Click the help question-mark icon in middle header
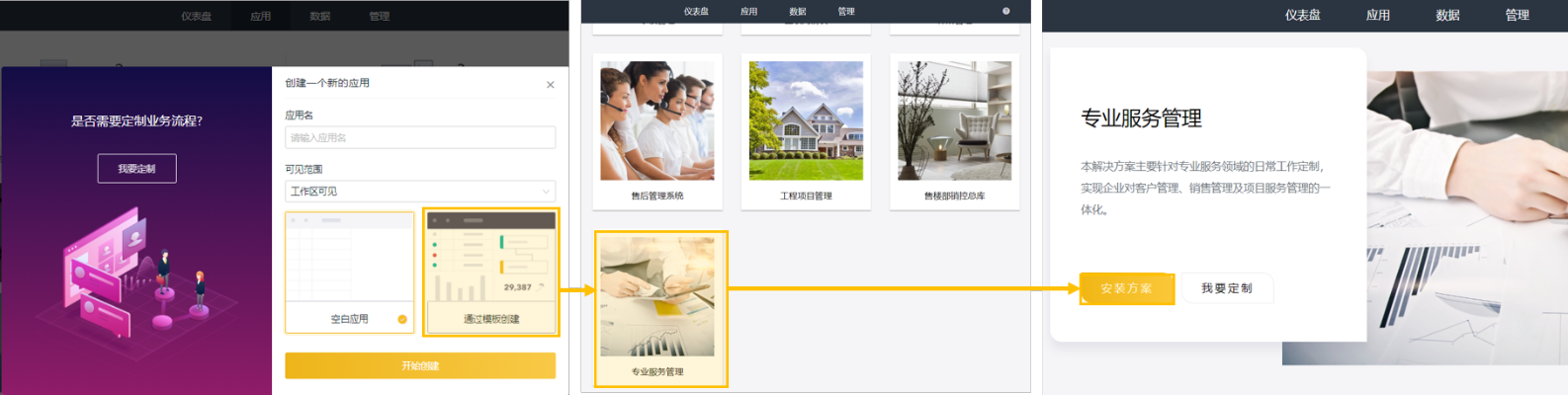This screenshot has width=1568, height=395. click(x=1005, y=12)
